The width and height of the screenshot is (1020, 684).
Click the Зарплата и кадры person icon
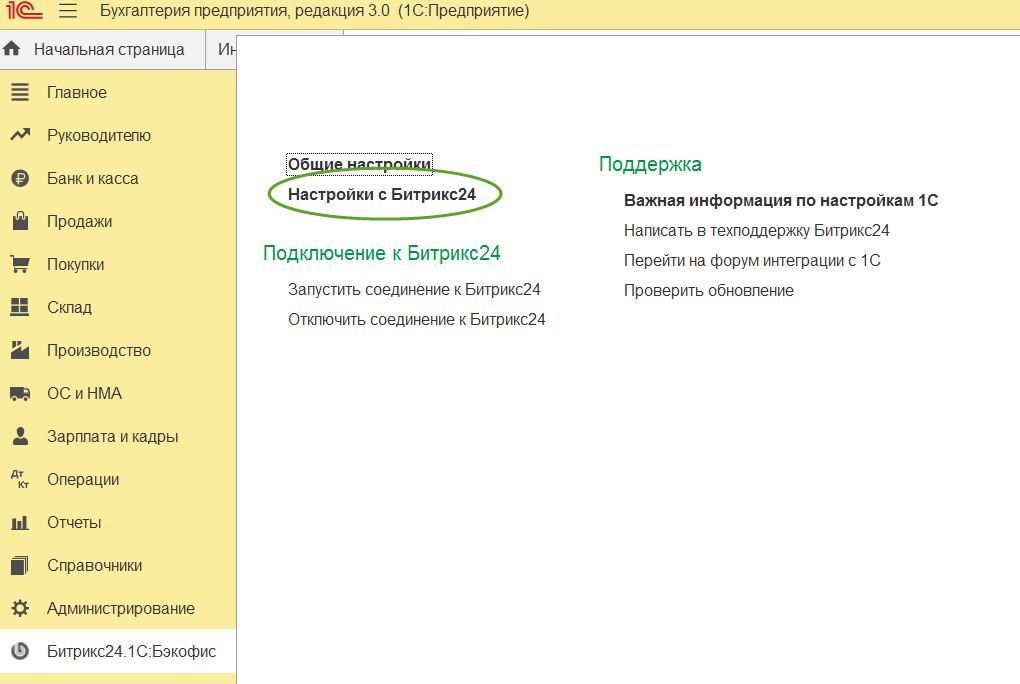pos(20,436)
